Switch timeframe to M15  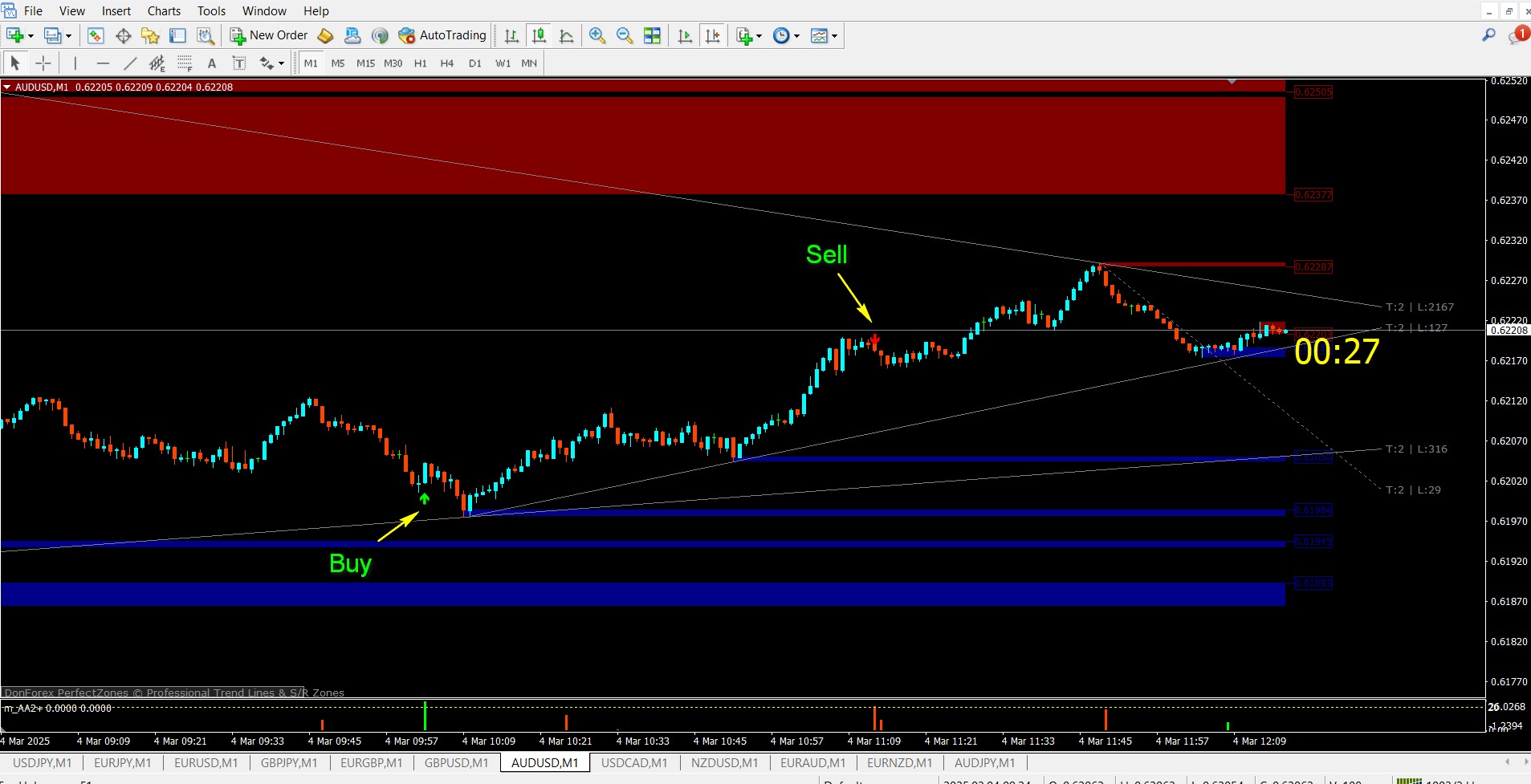point(365,63)
